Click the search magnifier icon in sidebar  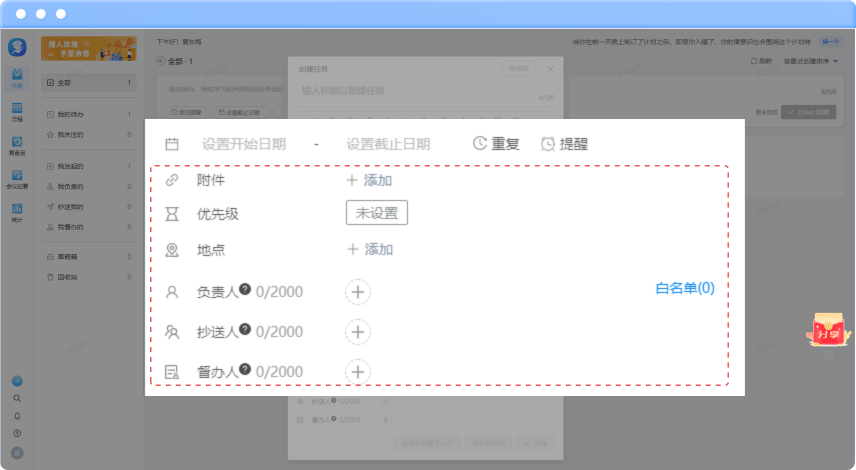[17, 398]
